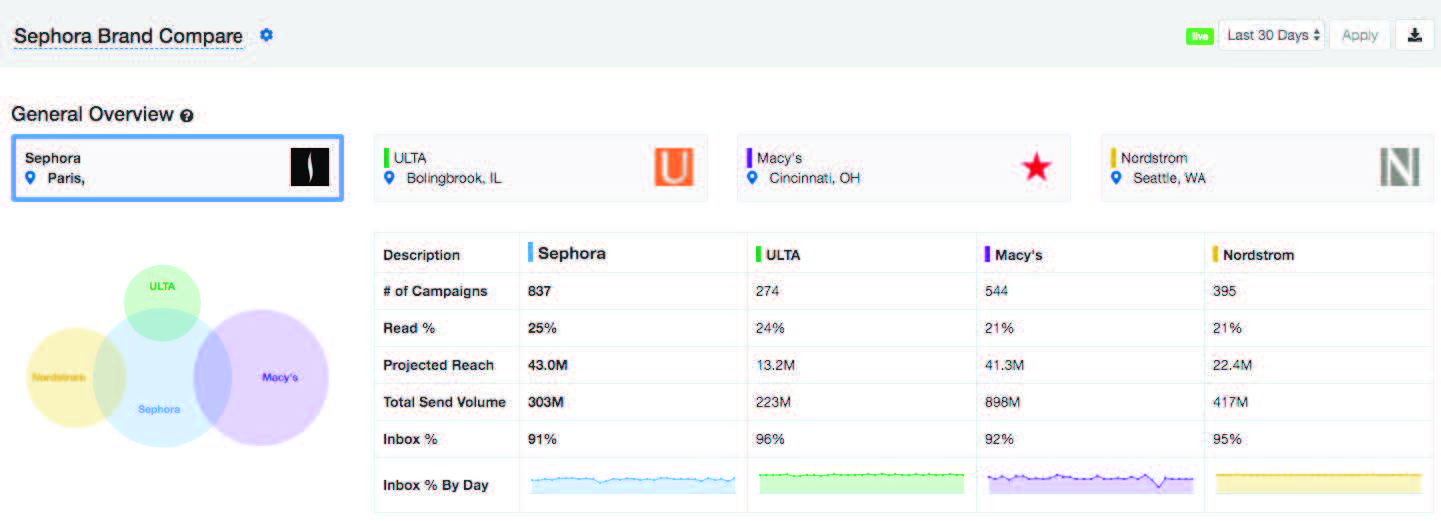Click ULTA's projected reach 13.2M
The width and height of the screenshot is (1441, 521).
point(775,365)
